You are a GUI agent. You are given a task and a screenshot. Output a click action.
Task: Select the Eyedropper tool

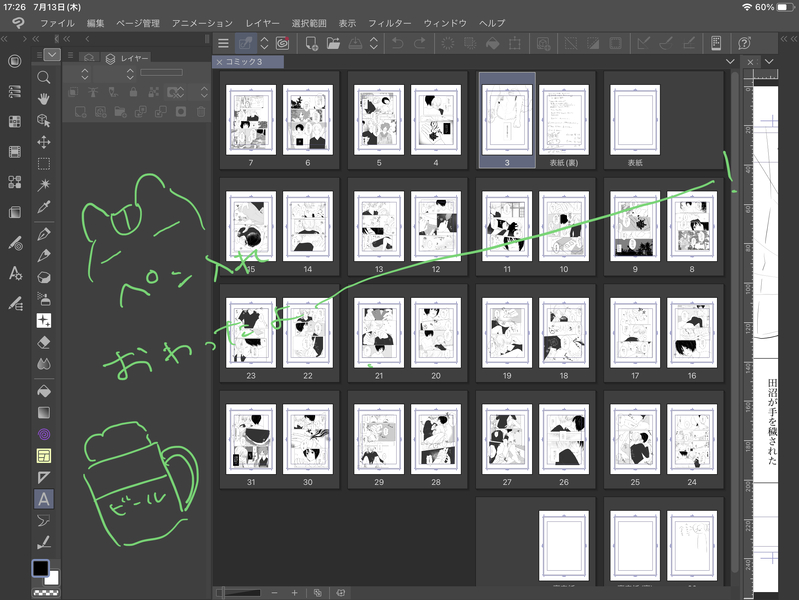(44, 206)
